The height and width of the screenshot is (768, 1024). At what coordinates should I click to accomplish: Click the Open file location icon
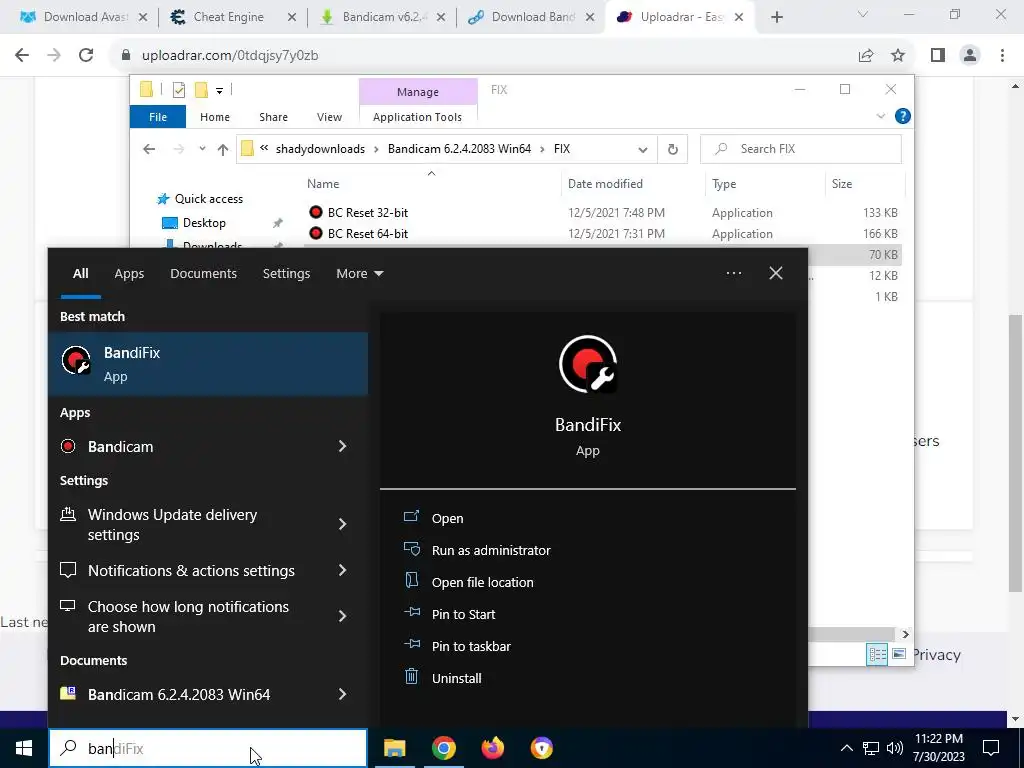pos(411,581)
